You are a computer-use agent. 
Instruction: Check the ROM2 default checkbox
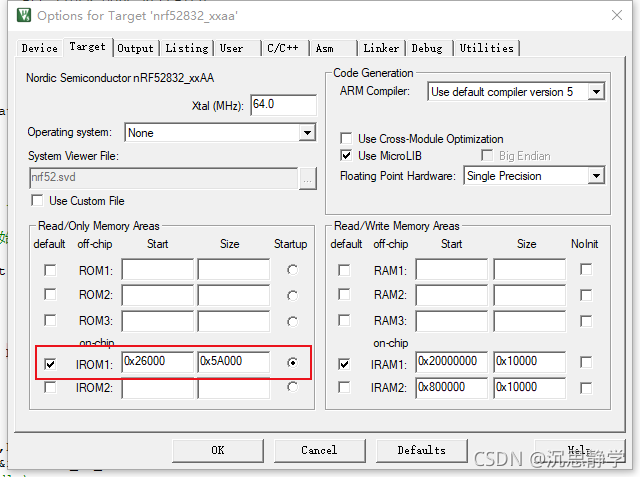coord(50,295)
